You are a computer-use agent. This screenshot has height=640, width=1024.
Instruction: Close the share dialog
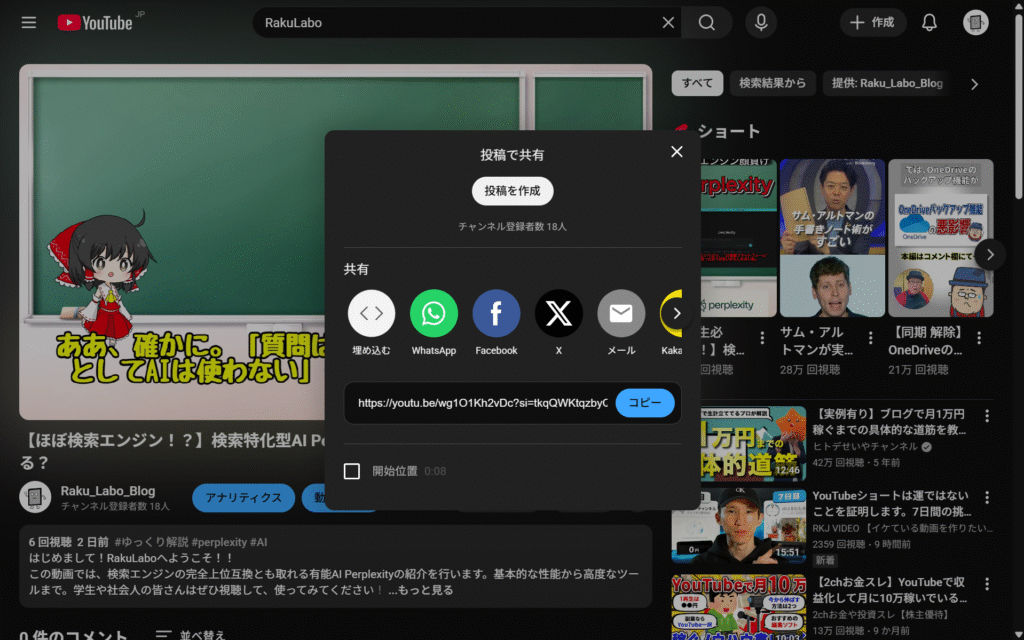[x=677, y=152]
